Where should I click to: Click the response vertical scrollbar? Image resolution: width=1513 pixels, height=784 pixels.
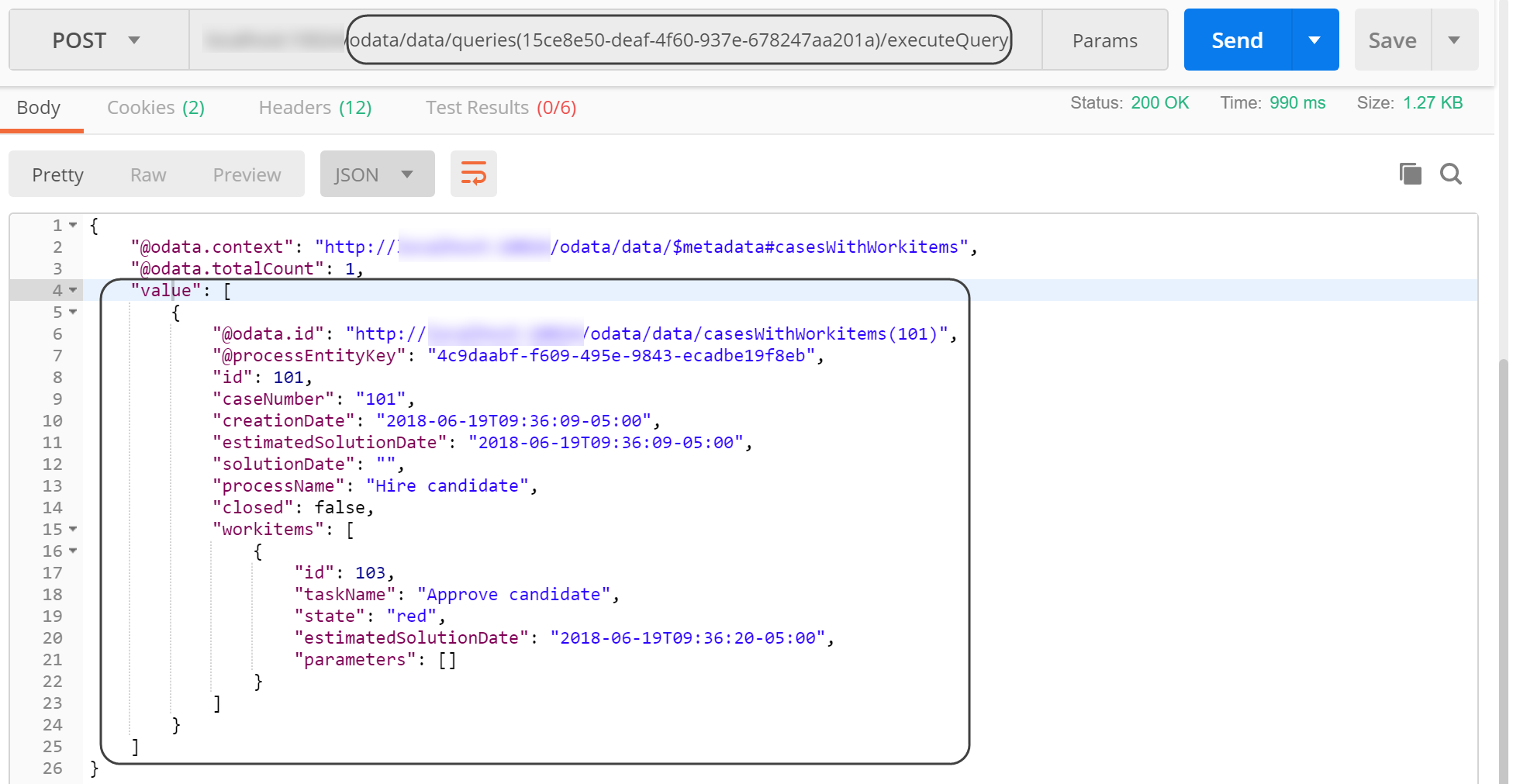[1503, 570]
